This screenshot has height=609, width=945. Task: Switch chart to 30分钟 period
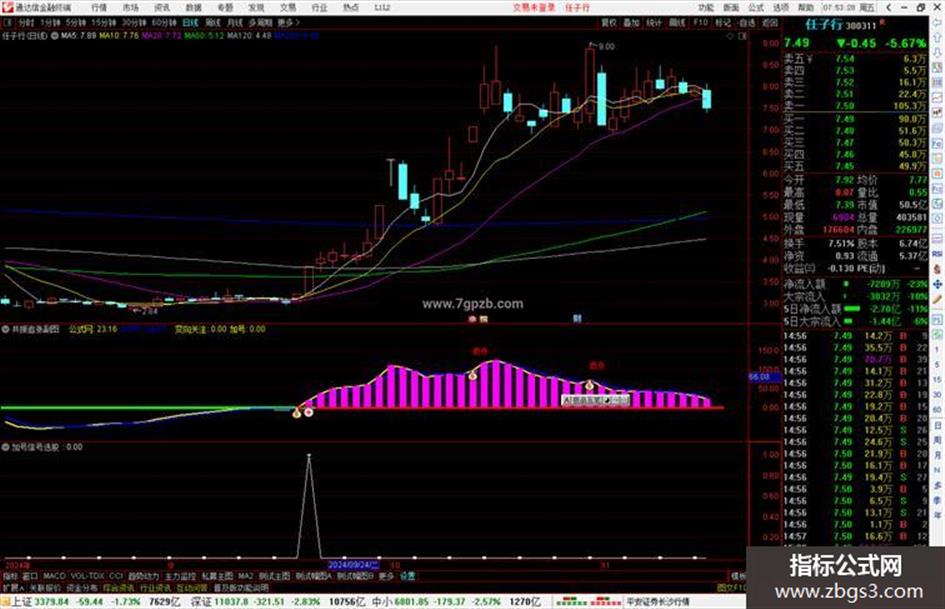point(133,22)
